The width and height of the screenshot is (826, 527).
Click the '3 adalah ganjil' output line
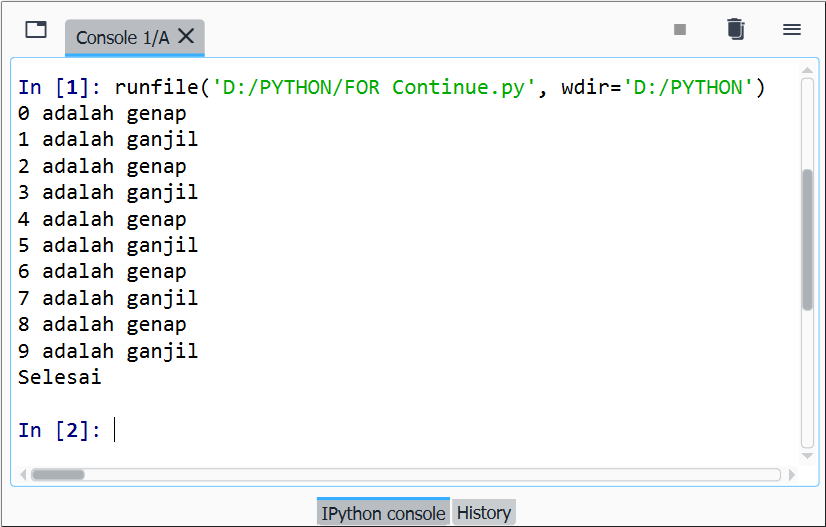click(x=108, y=192)
